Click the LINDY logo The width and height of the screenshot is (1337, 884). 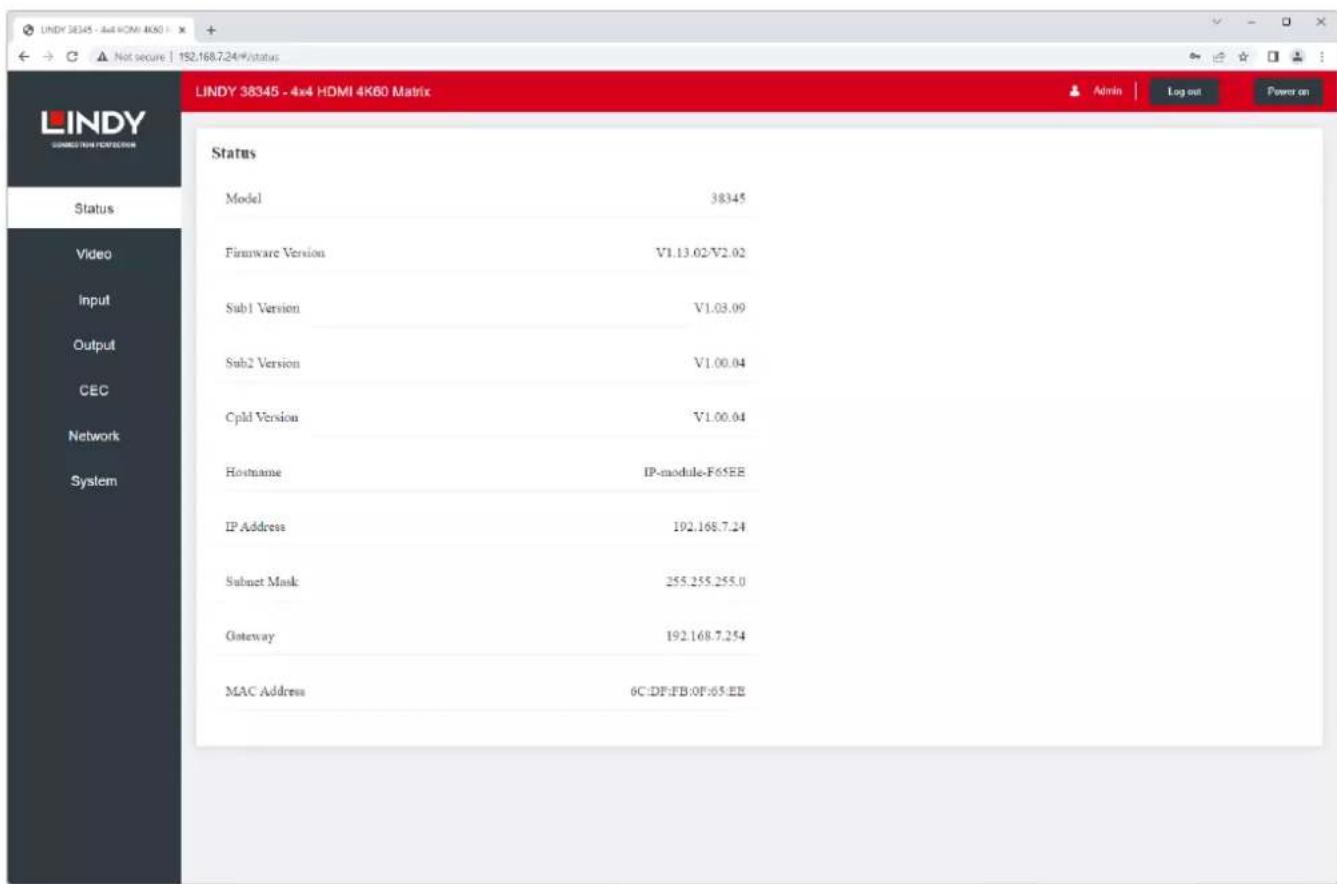coord(94,130)
